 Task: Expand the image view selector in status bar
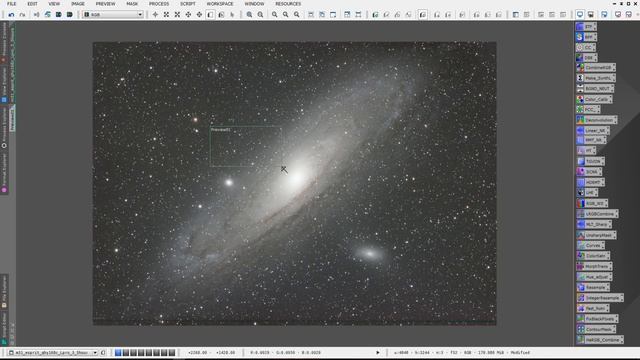tap(95, 352)
